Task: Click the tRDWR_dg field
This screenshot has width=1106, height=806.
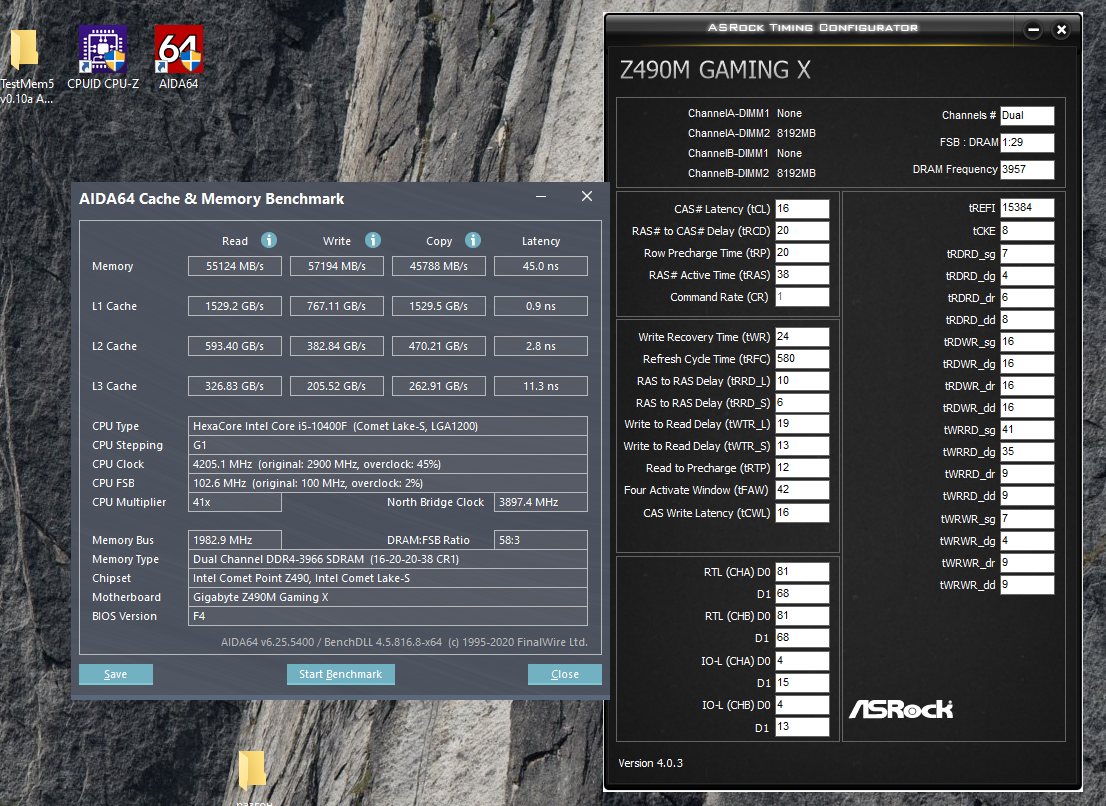Action: tap(1027, 364)
